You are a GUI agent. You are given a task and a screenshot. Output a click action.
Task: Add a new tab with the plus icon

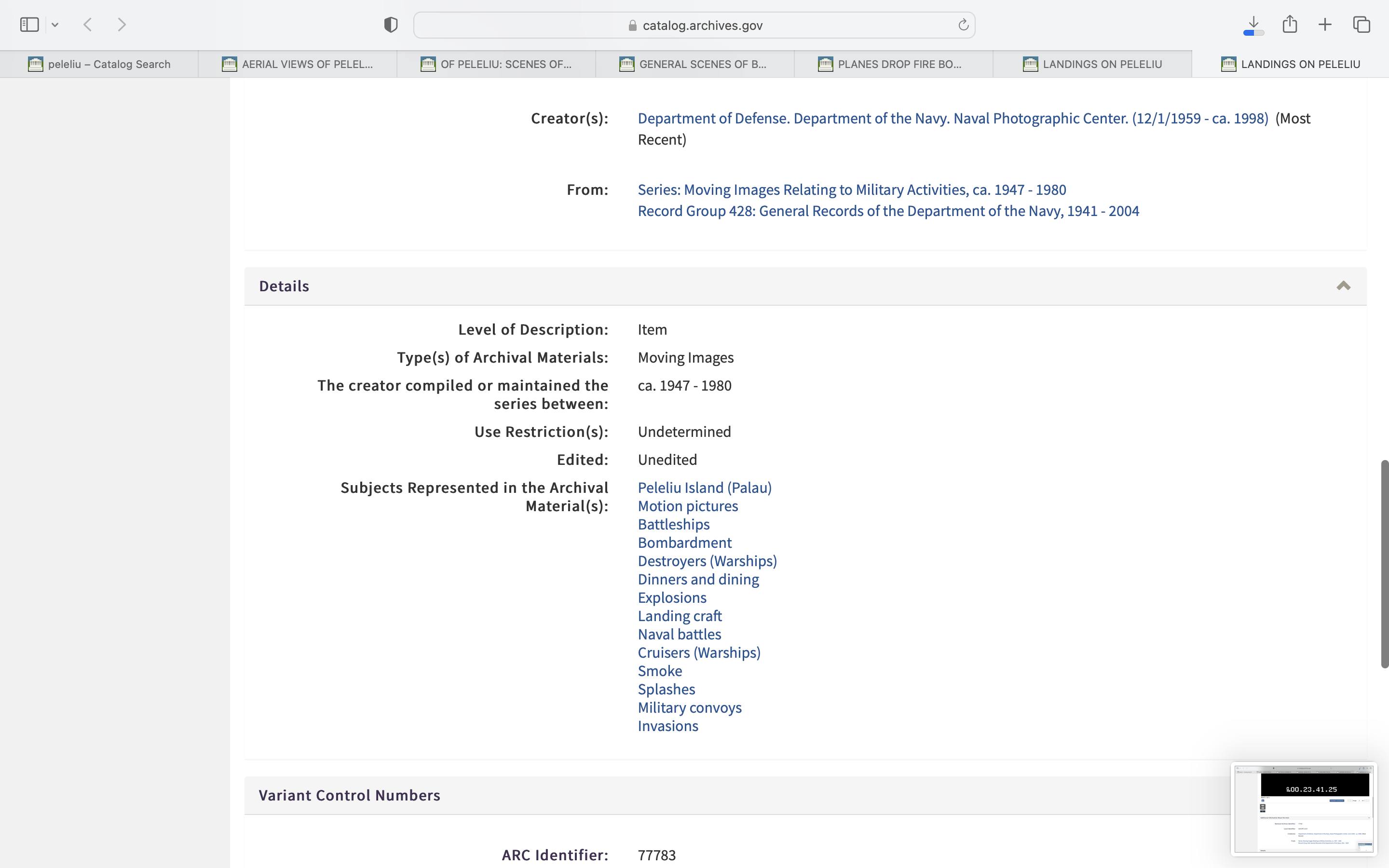[x=1325, y=25]
